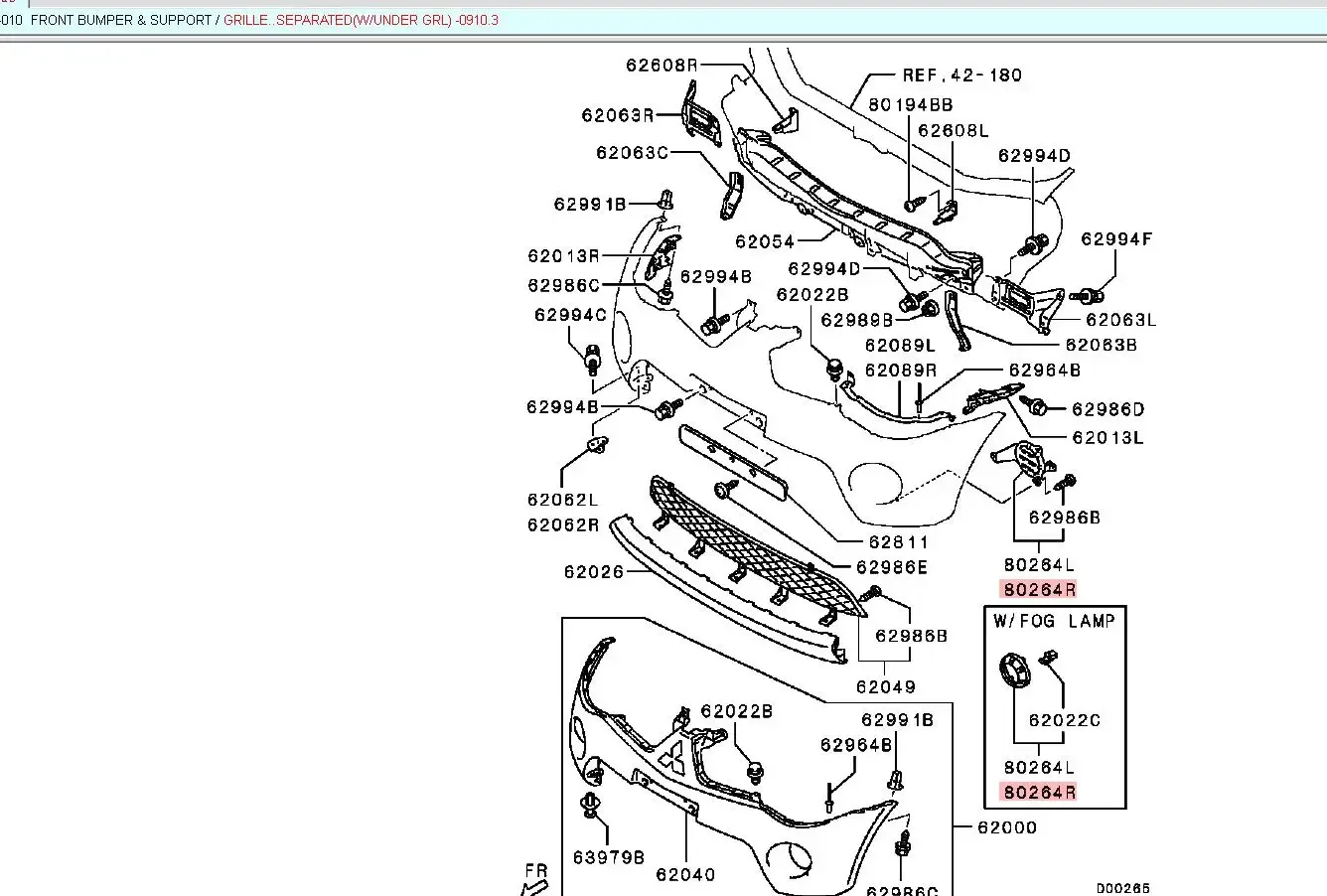Image resolution: width=1327 pixels, height=896 pixels.
Task: Select the 62054 reinforcement label
Action: click(765, 241)
